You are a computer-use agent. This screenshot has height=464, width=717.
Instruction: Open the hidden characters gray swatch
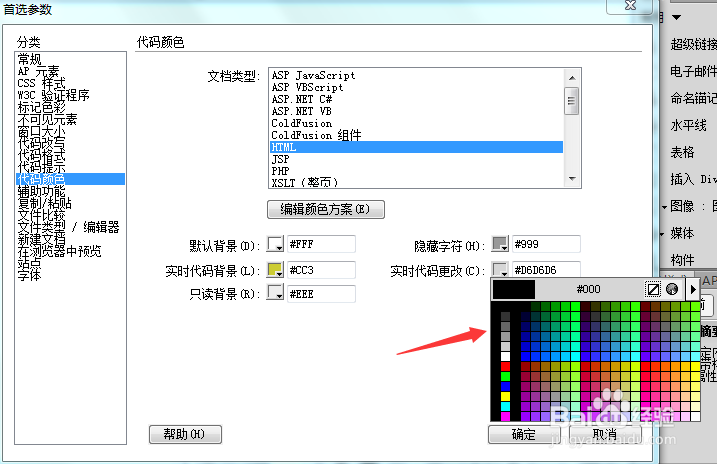pos(500,244)
